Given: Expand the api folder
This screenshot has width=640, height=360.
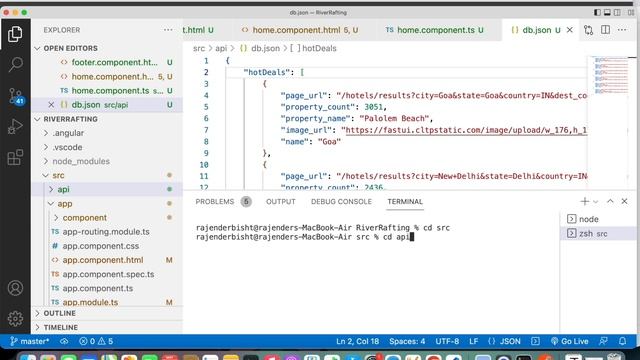Looking at the screenshot, I should [63, 189].
